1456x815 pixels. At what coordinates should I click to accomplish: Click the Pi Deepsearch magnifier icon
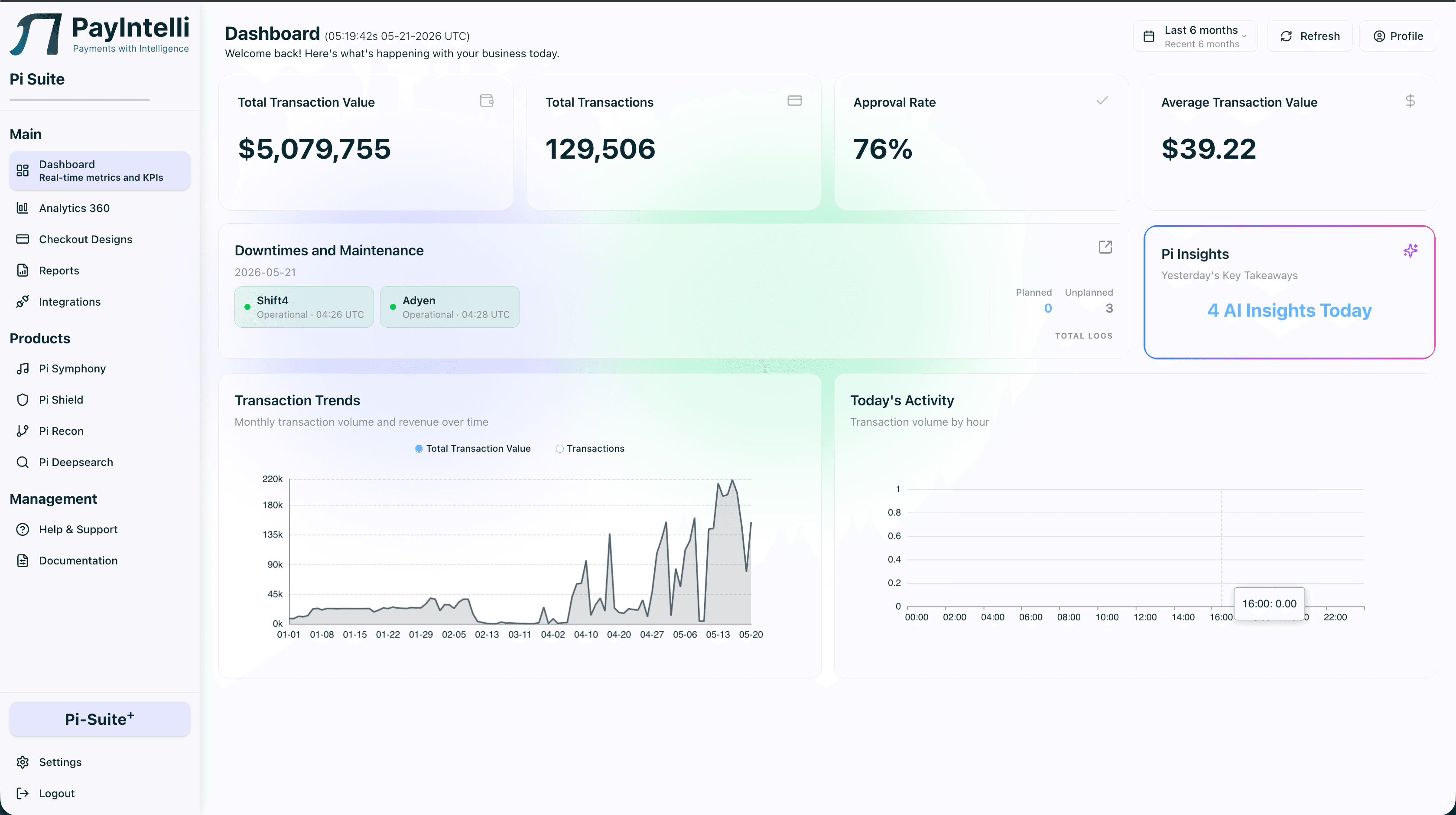click(23, 462)
